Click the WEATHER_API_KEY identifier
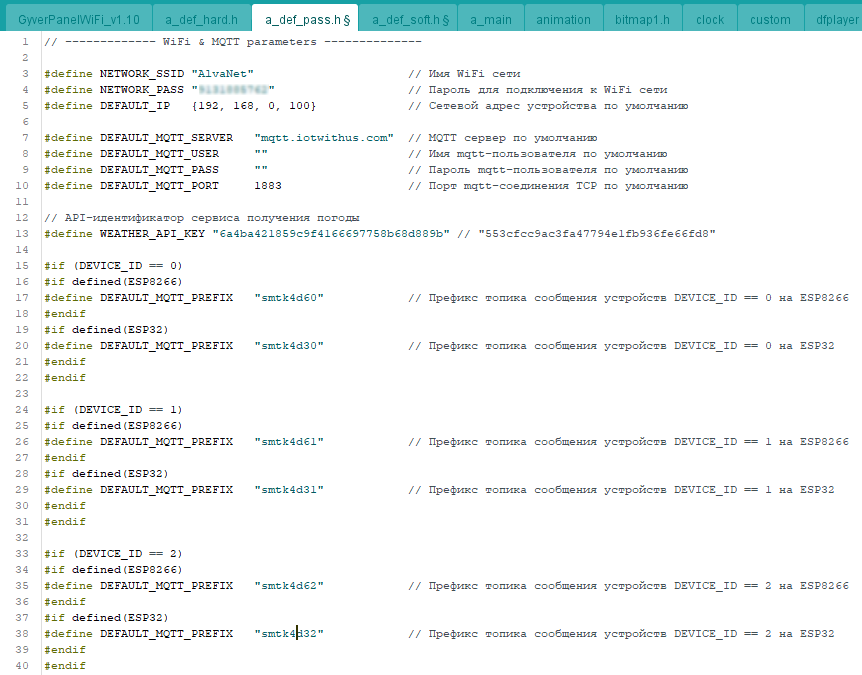This screenshot has height=675, width=862. [x=152, y=234]
